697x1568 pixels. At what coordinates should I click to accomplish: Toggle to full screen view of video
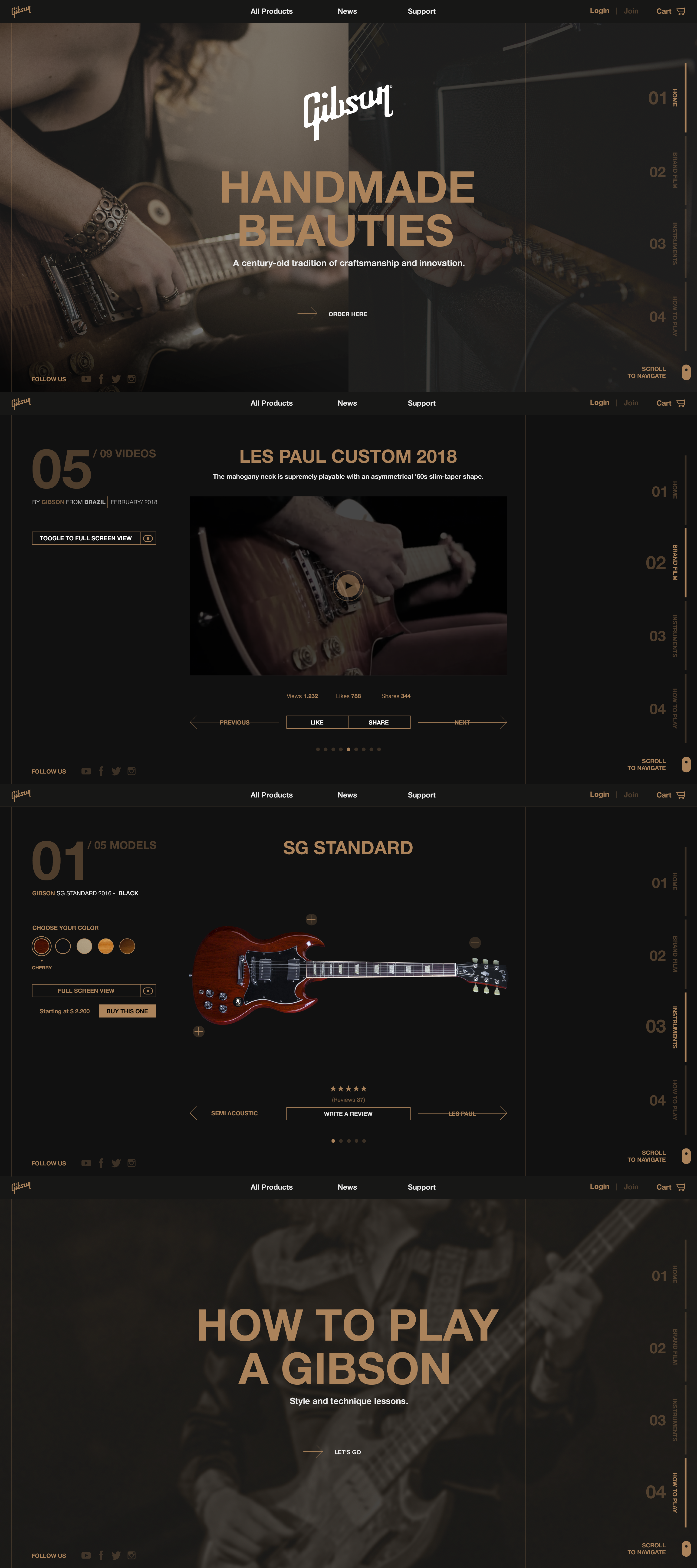click(94, 538)
